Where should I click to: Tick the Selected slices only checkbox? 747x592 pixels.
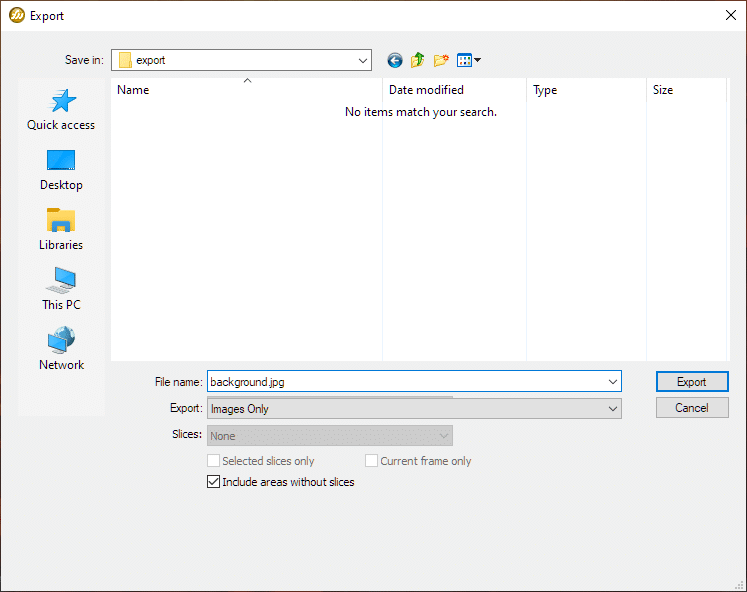213,461
